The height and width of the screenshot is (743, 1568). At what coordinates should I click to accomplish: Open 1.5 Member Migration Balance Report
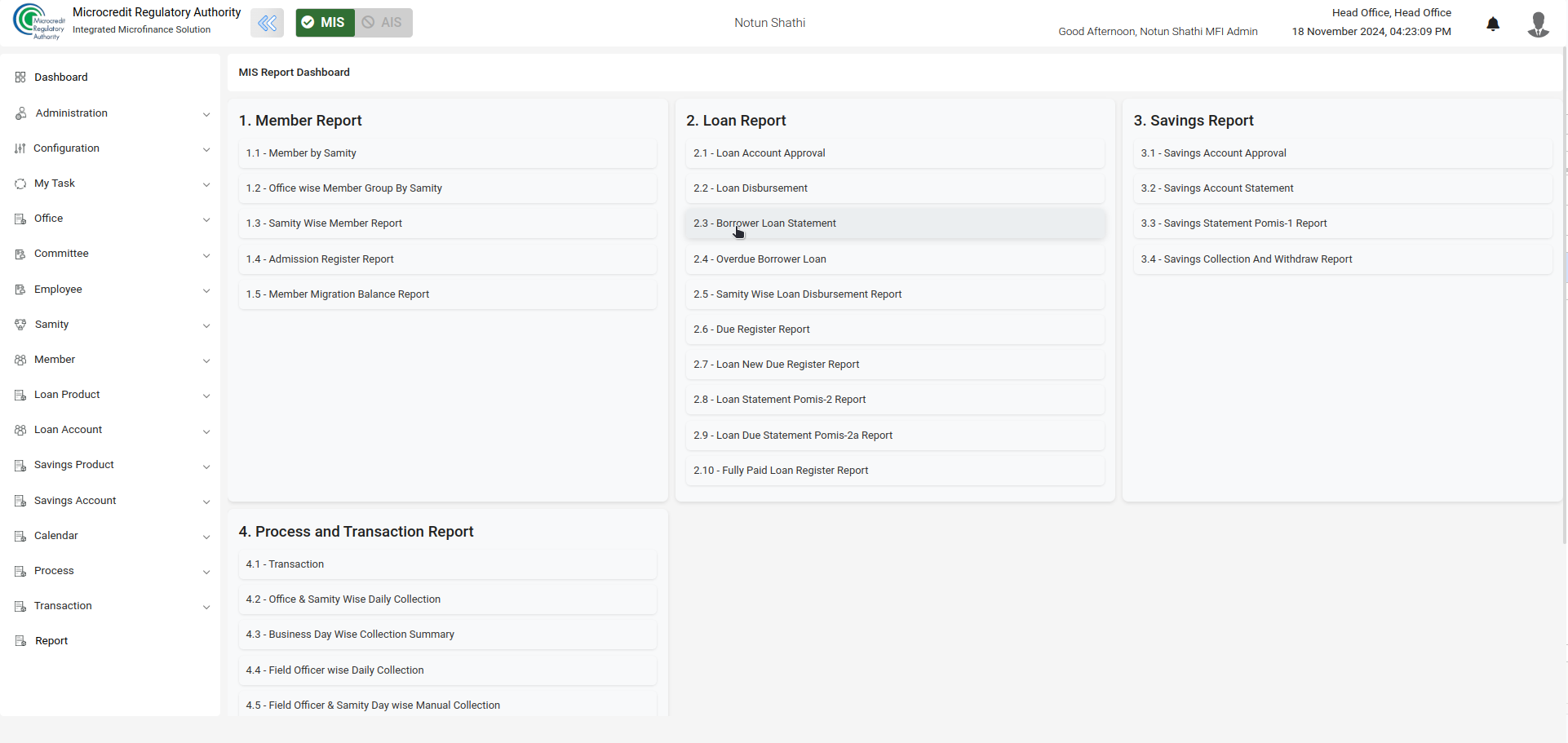[447, 294]
